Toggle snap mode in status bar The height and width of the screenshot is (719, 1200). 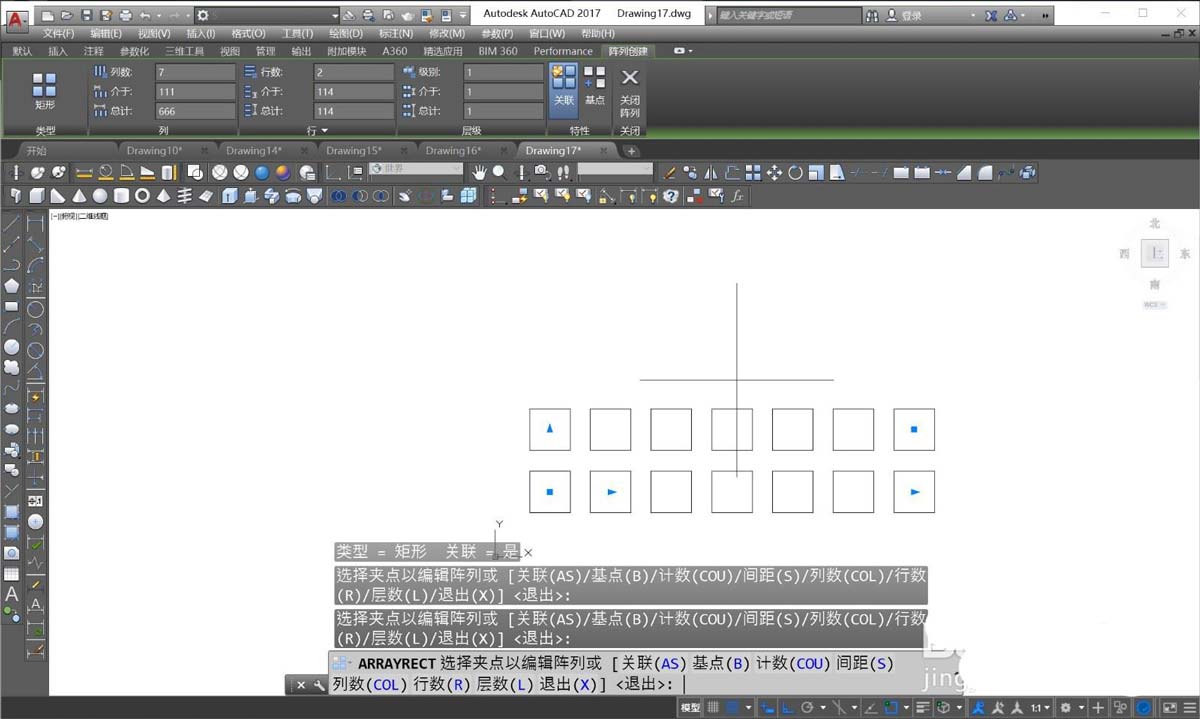tap(732, 708)
